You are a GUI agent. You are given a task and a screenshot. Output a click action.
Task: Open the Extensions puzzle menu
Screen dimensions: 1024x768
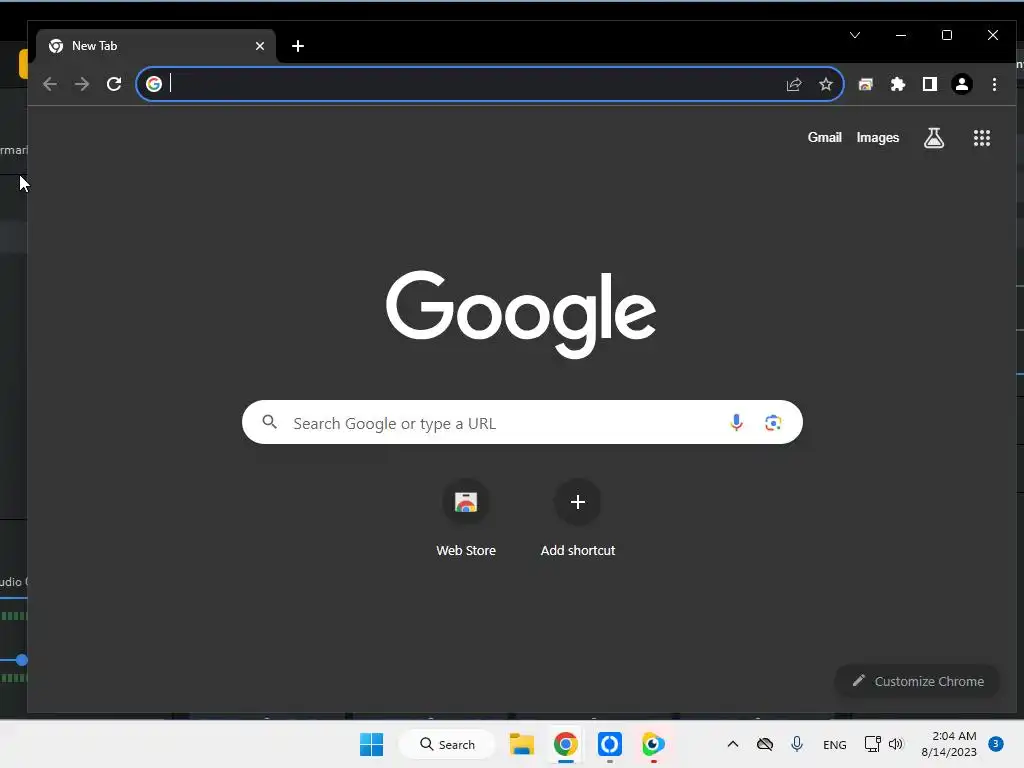(898, 84)
